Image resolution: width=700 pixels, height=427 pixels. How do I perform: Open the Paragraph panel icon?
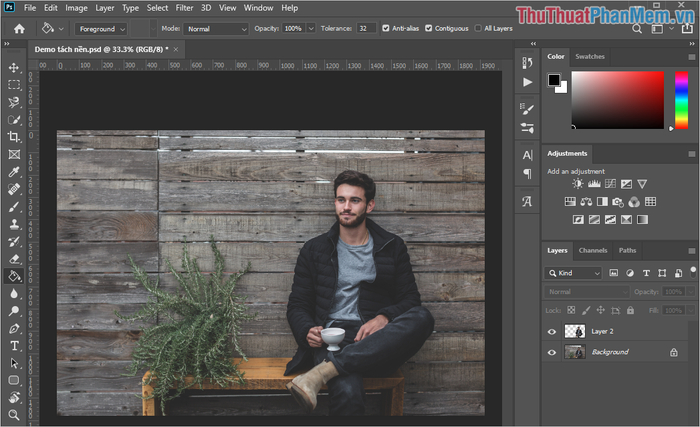[x=527, y=173]
